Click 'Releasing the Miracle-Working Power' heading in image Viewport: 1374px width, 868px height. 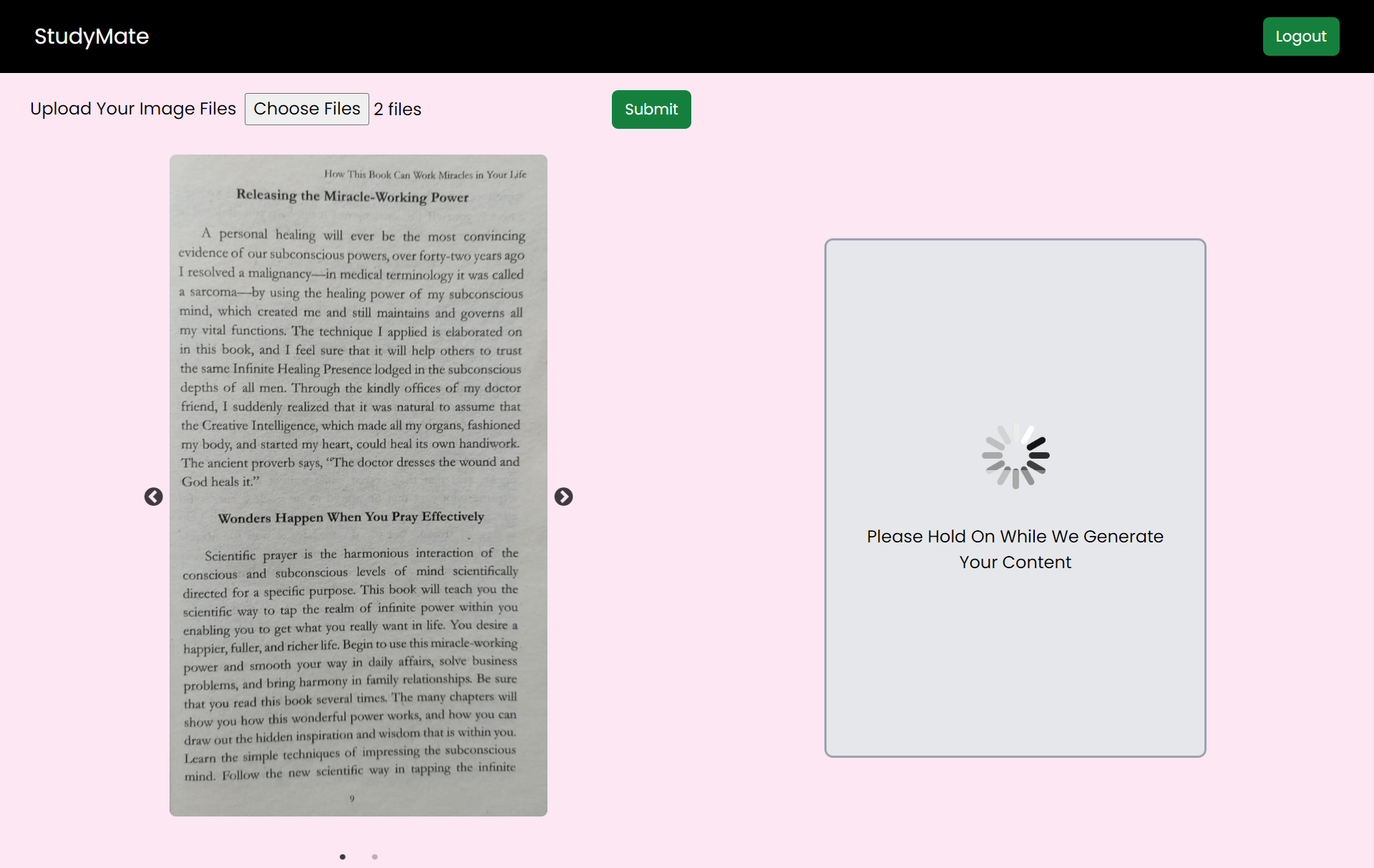coord(352,196)
